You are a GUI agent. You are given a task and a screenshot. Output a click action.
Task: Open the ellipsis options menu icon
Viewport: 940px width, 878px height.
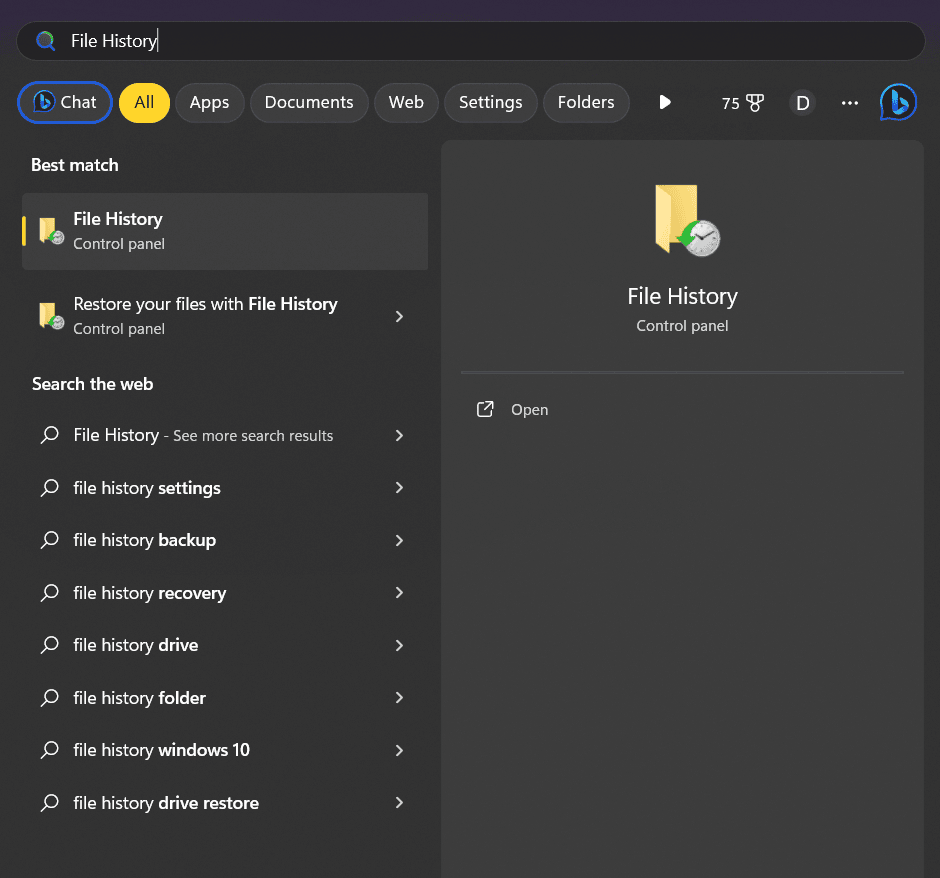pyautogui.click(x=849, y=102)
